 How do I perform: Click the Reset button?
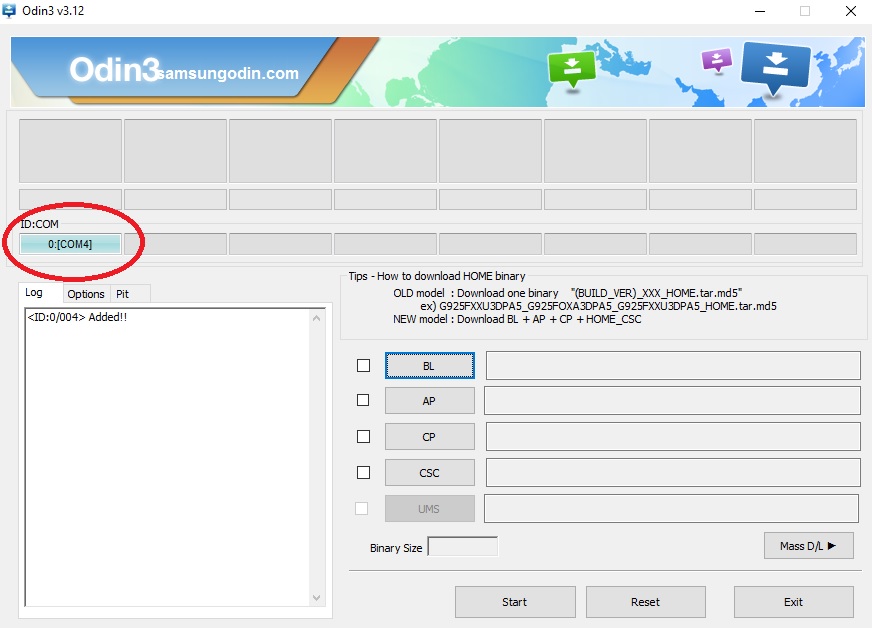pyautogui.click(x=645, y=602)
